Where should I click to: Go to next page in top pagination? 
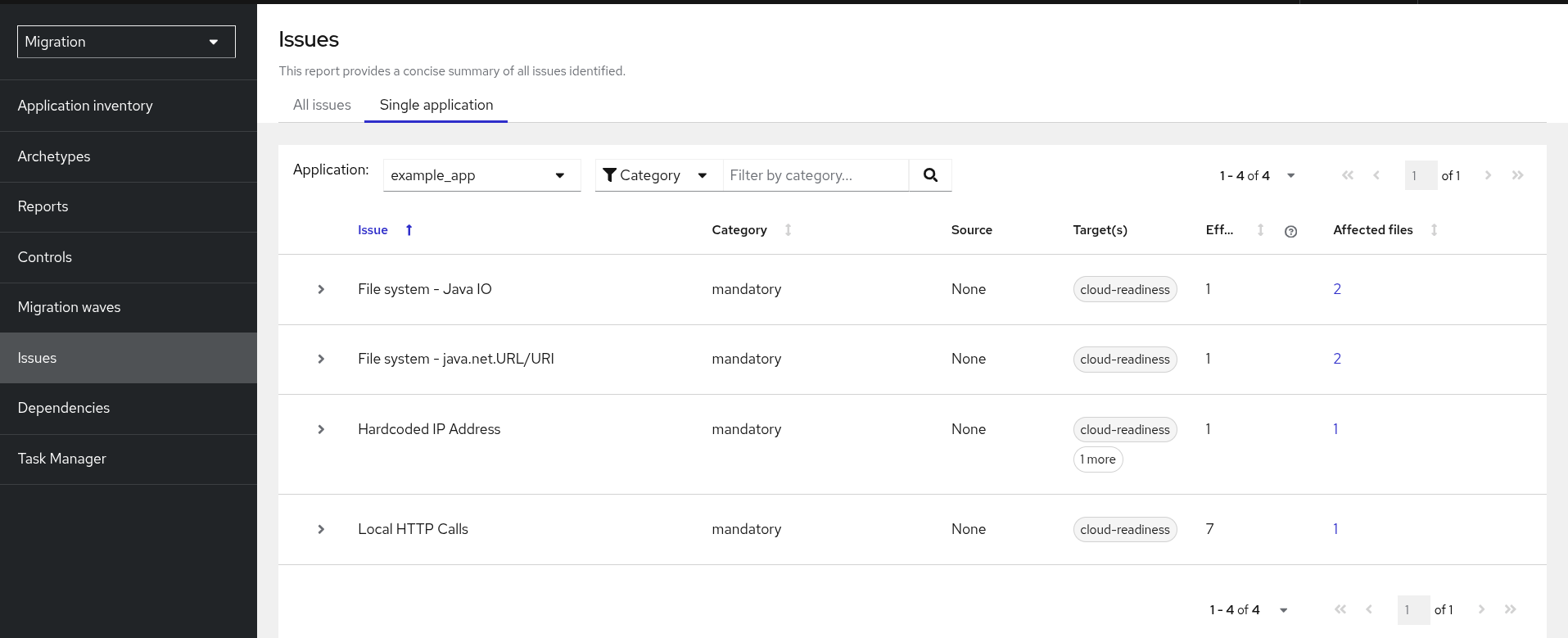coord(1488,175)
